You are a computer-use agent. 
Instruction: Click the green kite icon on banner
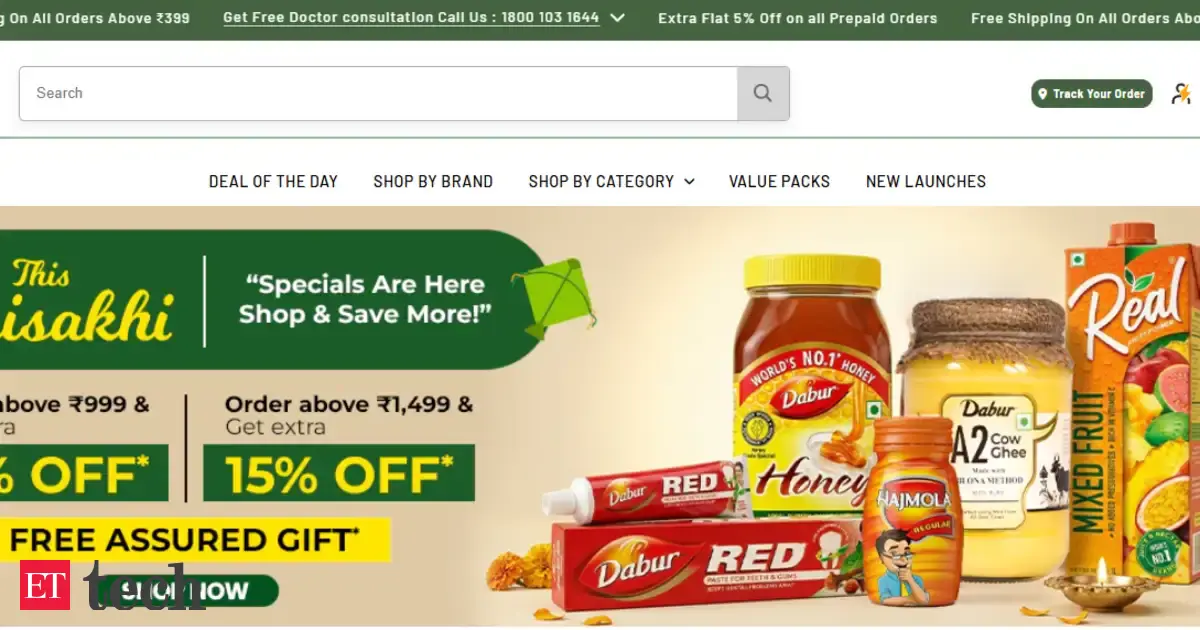[x=554, y=299]
